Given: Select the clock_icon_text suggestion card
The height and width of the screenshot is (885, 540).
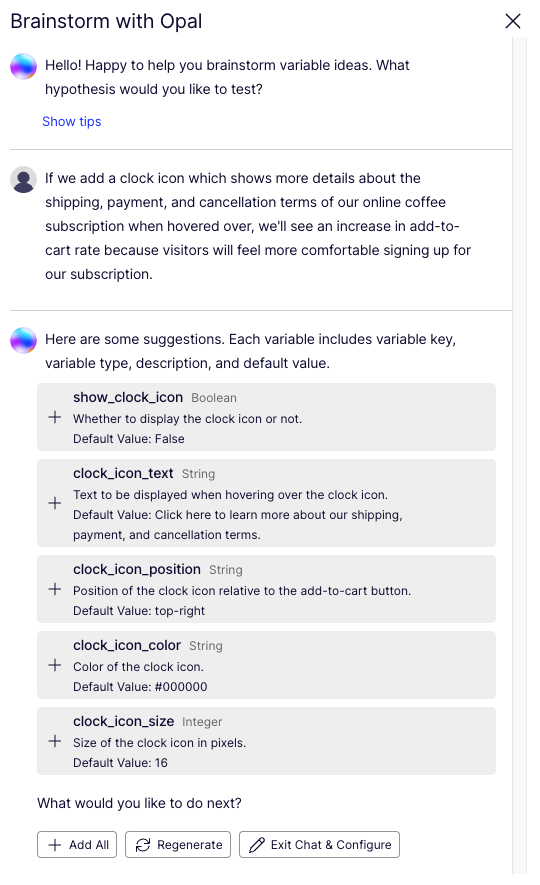Looking at the screenshot, I should 266,503.
